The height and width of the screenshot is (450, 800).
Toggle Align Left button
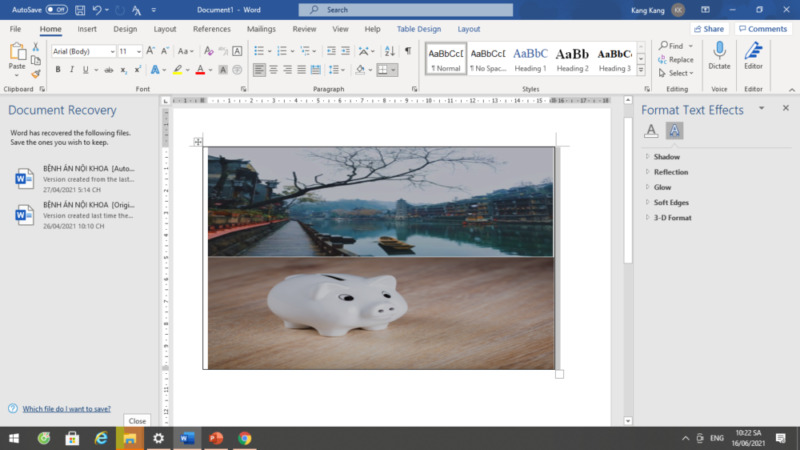259,70
